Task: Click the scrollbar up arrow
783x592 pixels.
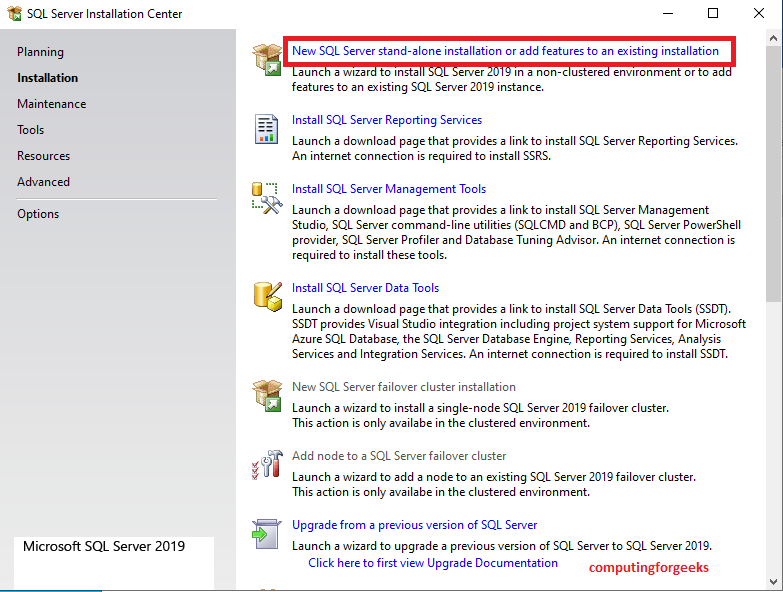Action: [x=774, y=38]
